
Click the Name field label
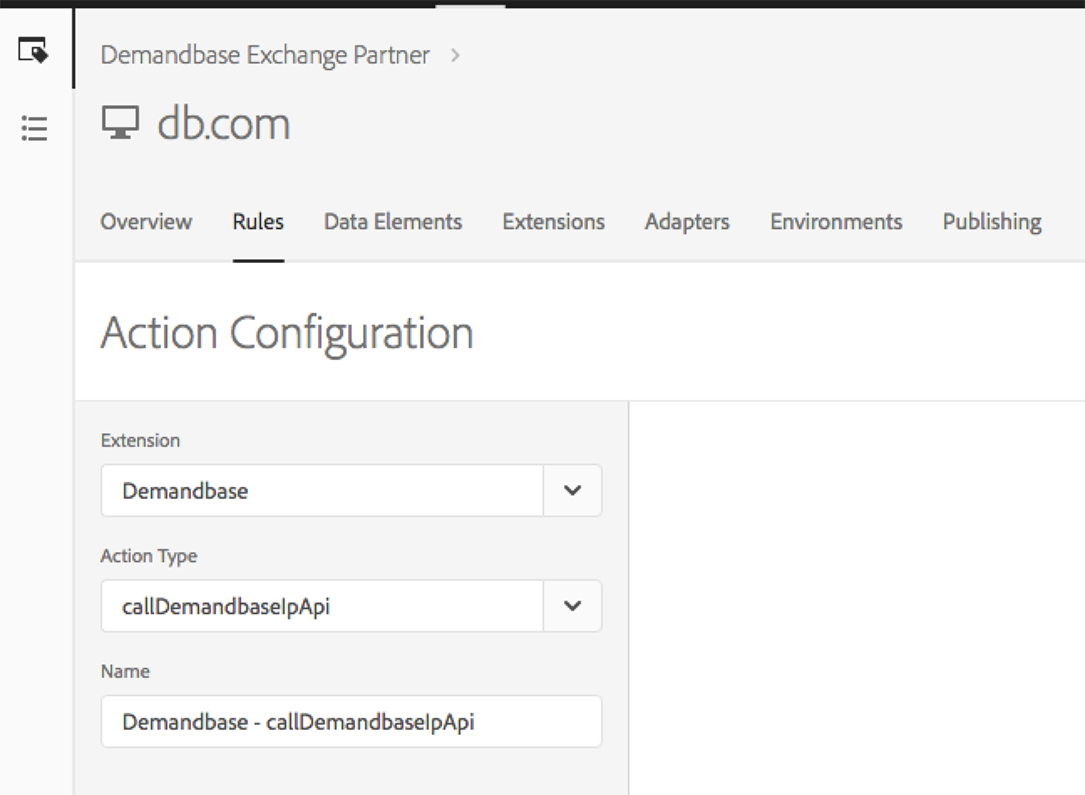(x=125, y=672)
